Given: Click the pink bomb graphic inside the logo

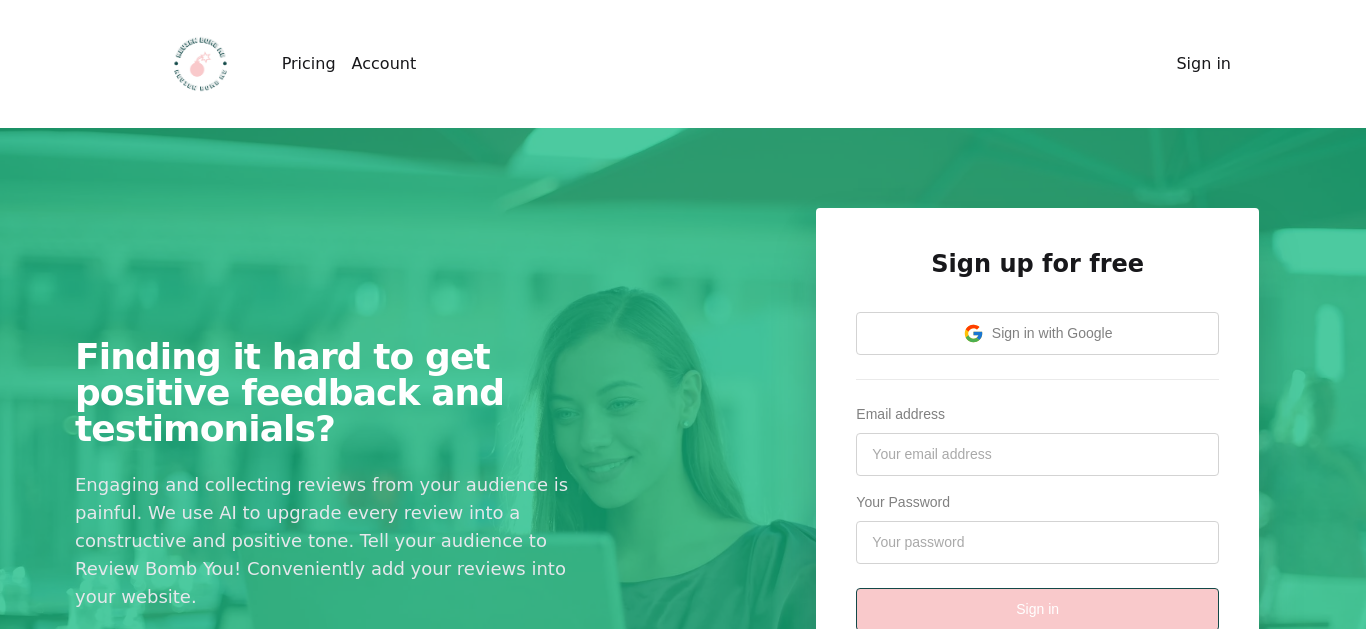Looking at the screenshot, I should (x=199, y=66).
